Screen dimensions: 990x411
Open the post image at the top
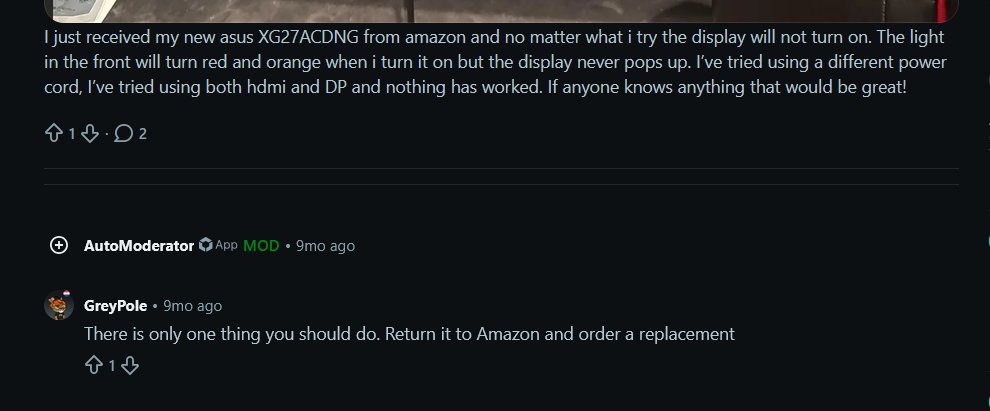click(x=501, y=11)
